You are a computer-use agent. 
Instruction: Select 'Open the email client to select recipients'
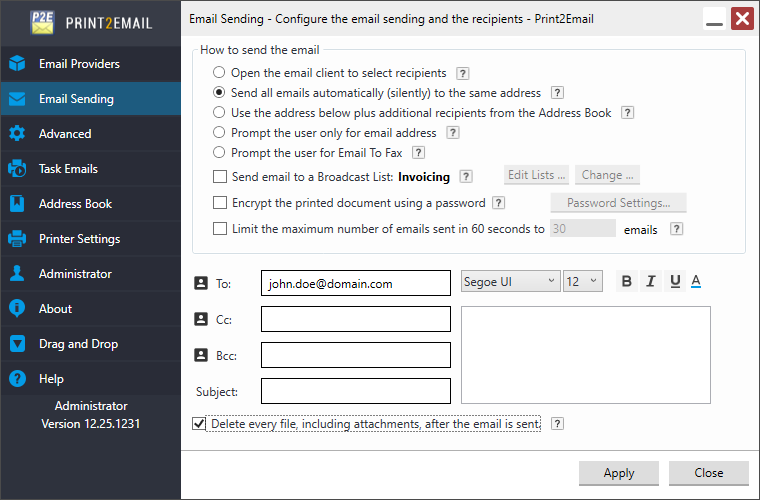(219, 72)
